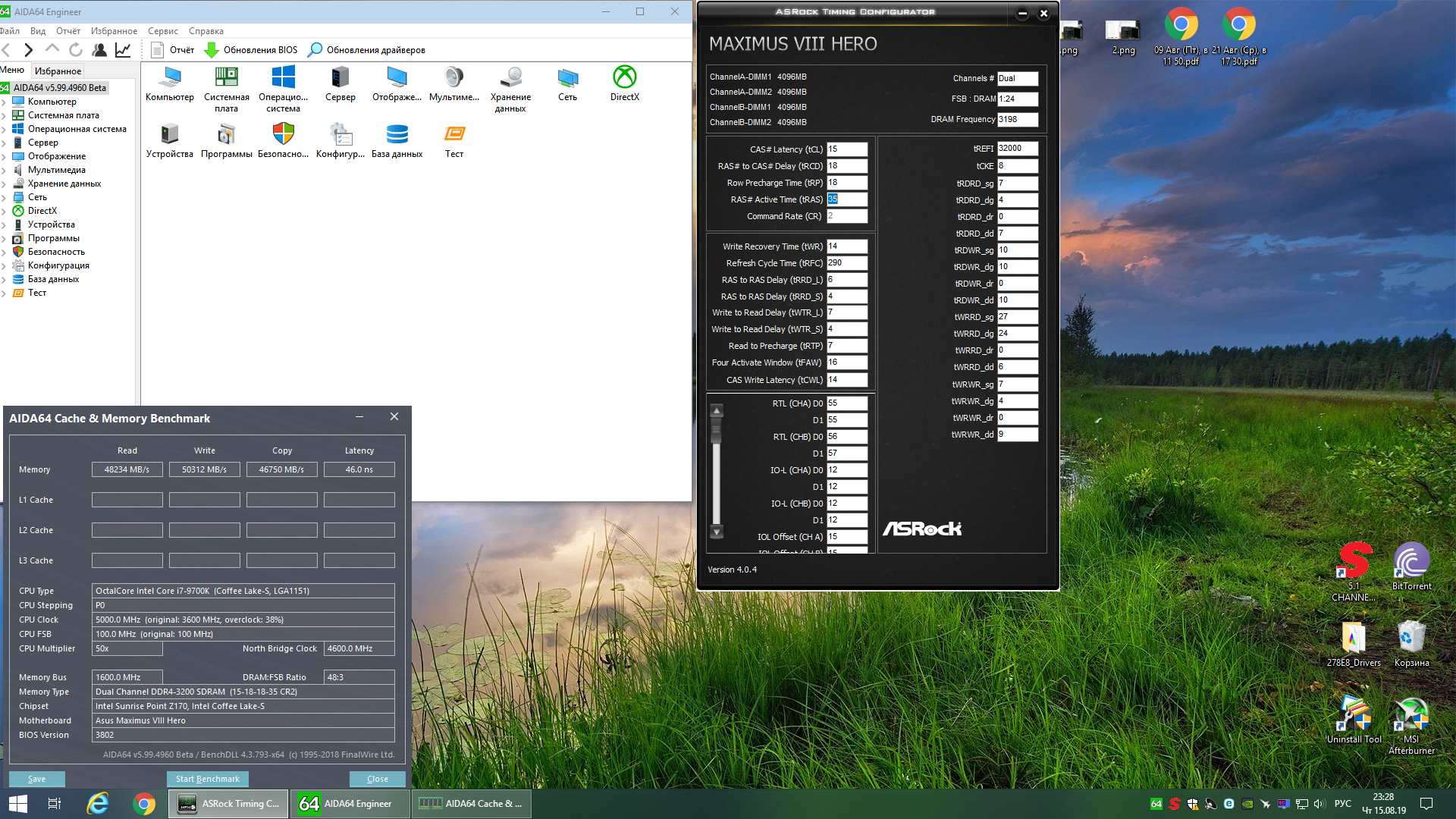Click the scroll down arrow in the RTL panel

pos(716,531)
